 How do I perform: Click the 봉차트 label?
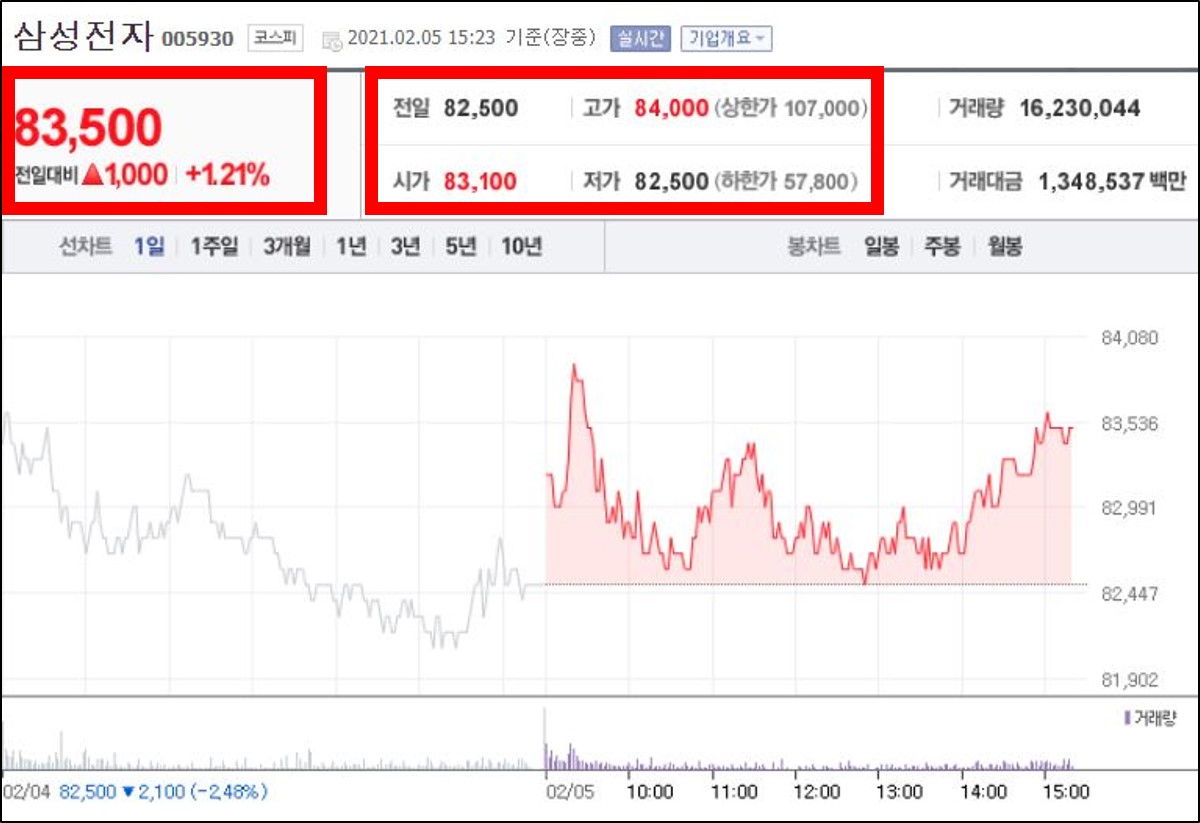tap(813, 247)
